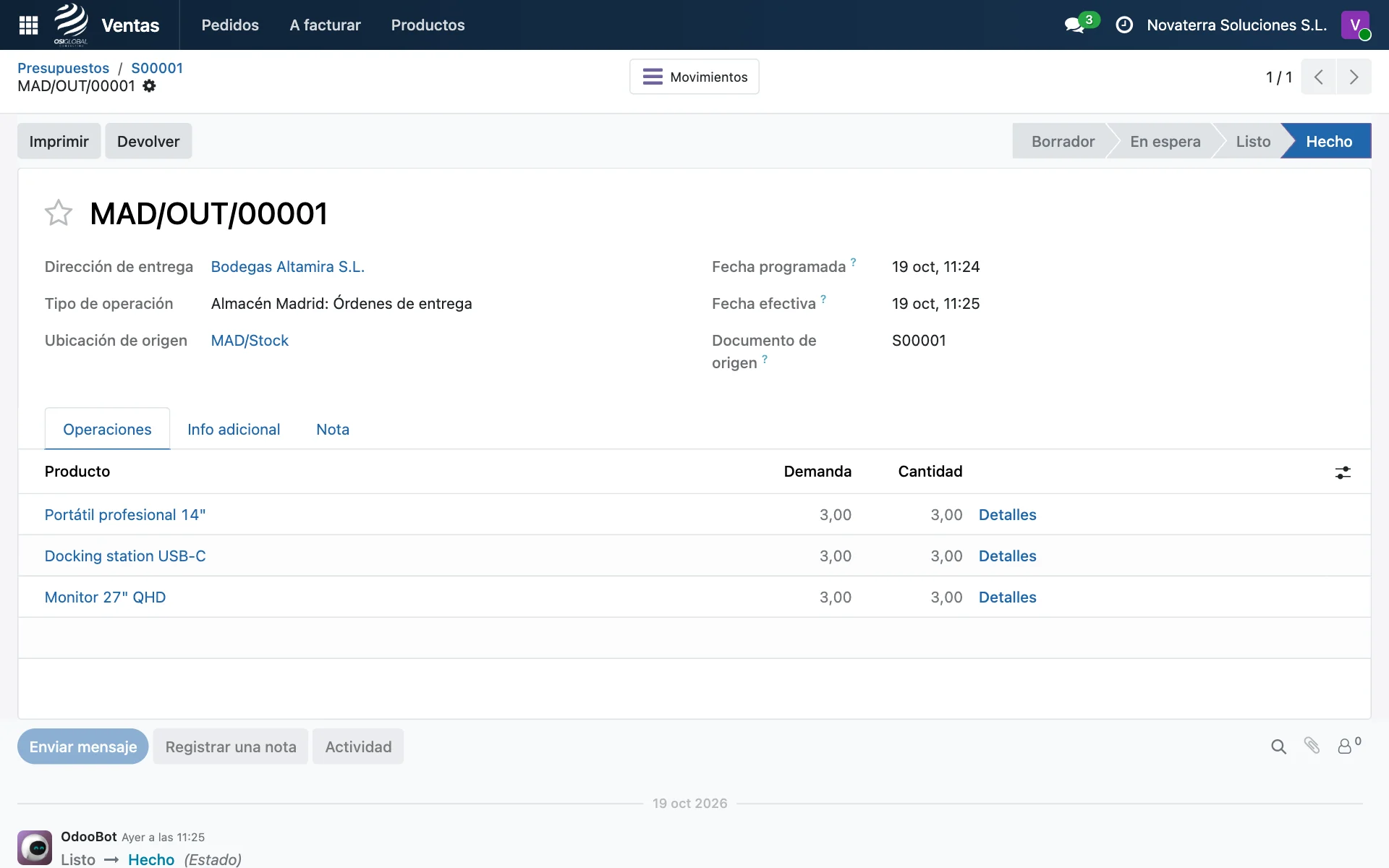Switch to the Info adicional tab
Image resolution: width=1389 pixels, height=868 pixels.
point(234,430)
